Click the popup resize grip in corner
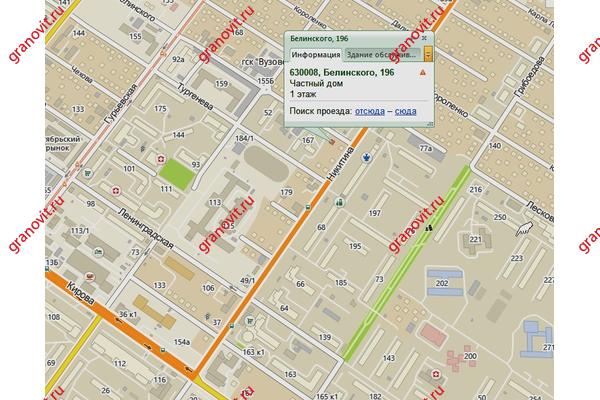The width and height of the screenshot is (600, 400). [x=430, y=124]
